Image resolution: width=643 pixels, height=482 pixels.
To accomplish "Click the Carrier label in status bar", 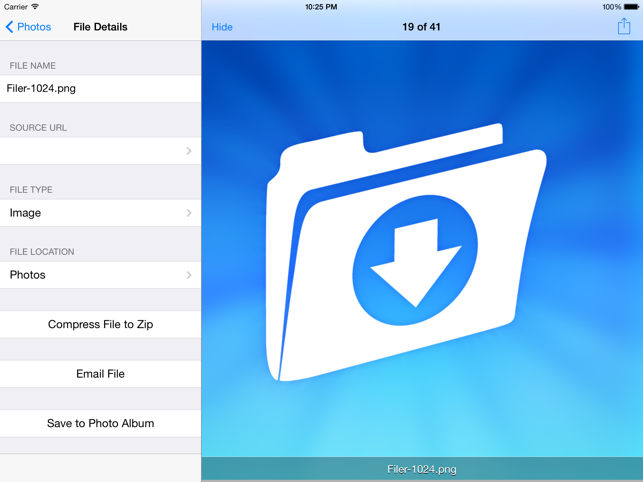I will (x=16, y=7).
